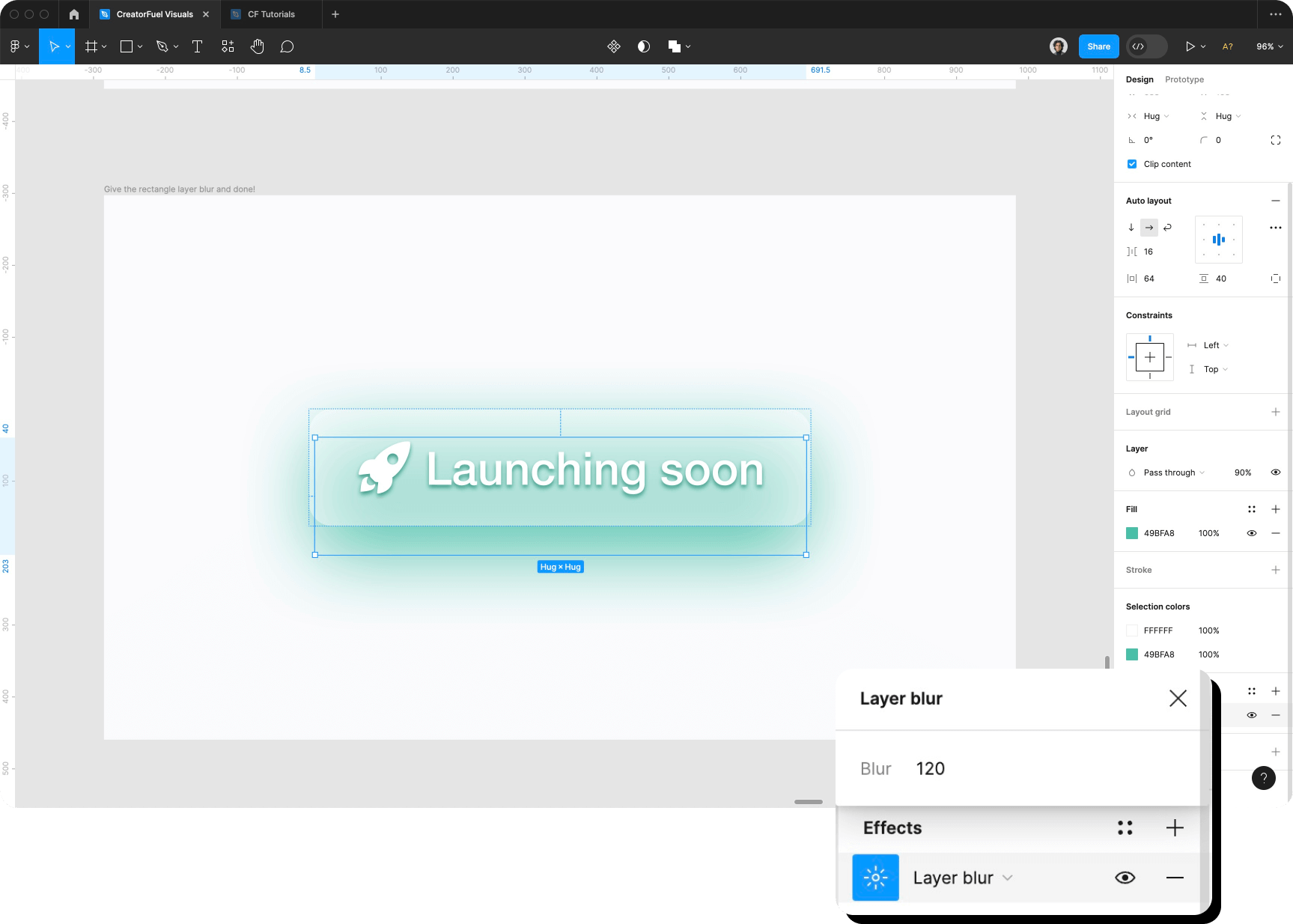Add a comment with the Comment tool
The image size is (1293, 924).
coord(286,46)
